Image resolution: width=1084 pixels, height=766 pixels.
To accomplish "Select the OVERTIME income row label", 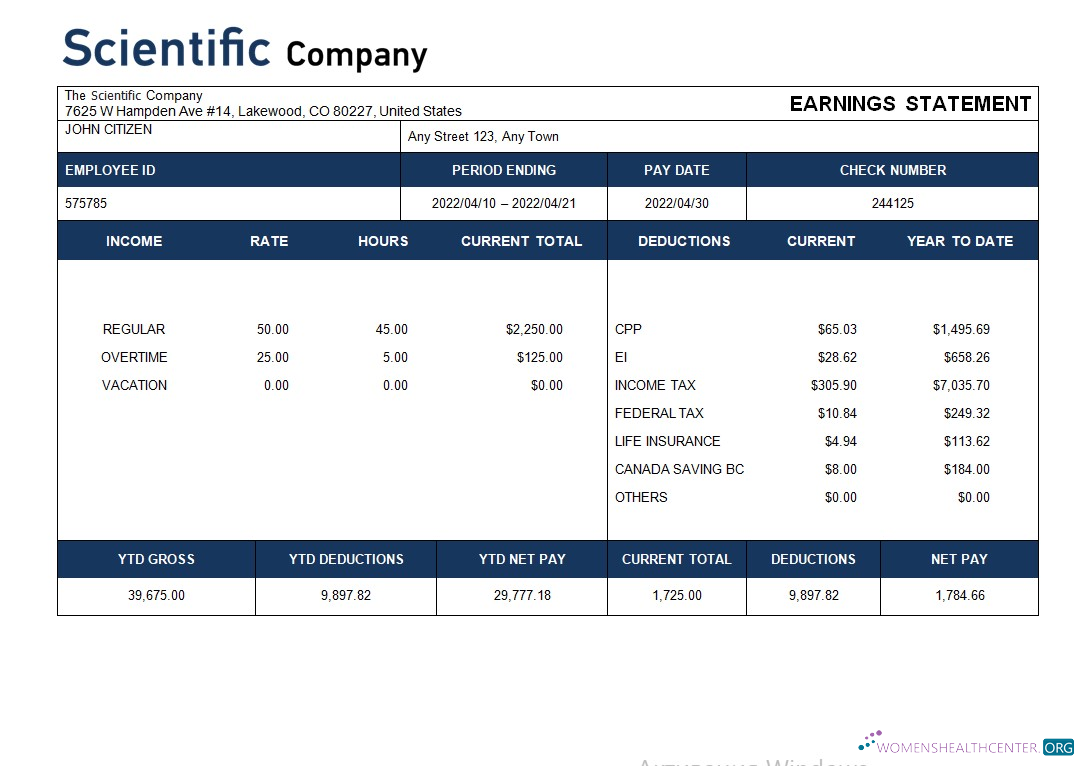I will [x=134, y=357].
